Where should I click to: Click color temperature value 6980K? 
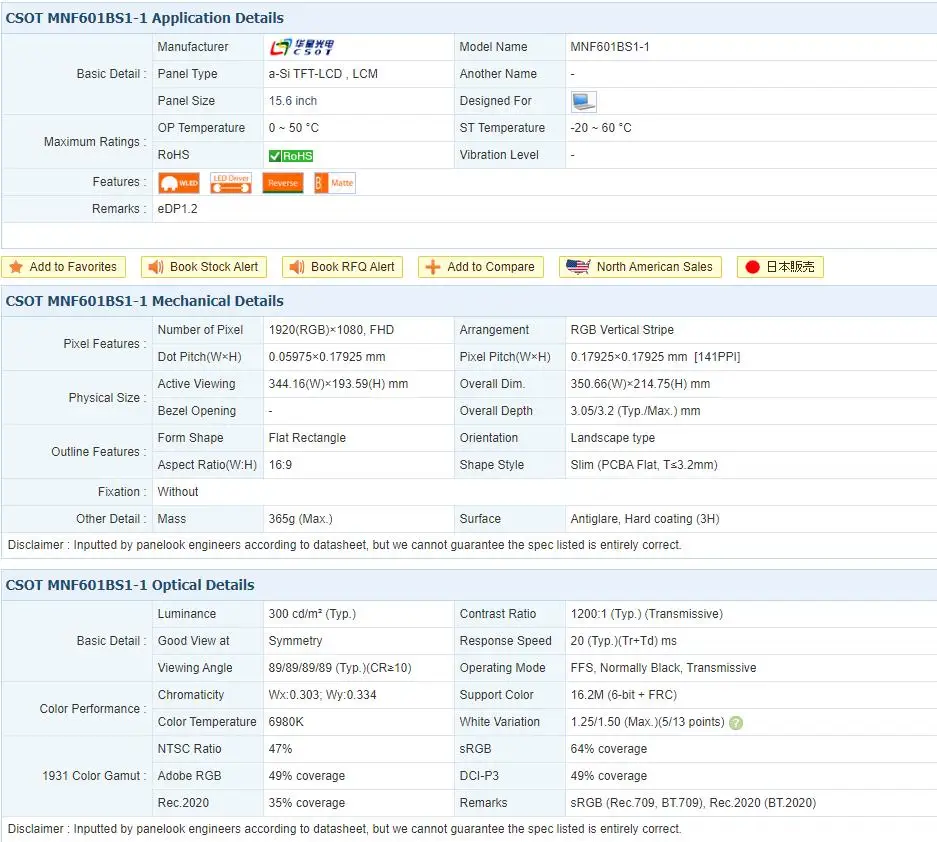[x=286, y=722]
